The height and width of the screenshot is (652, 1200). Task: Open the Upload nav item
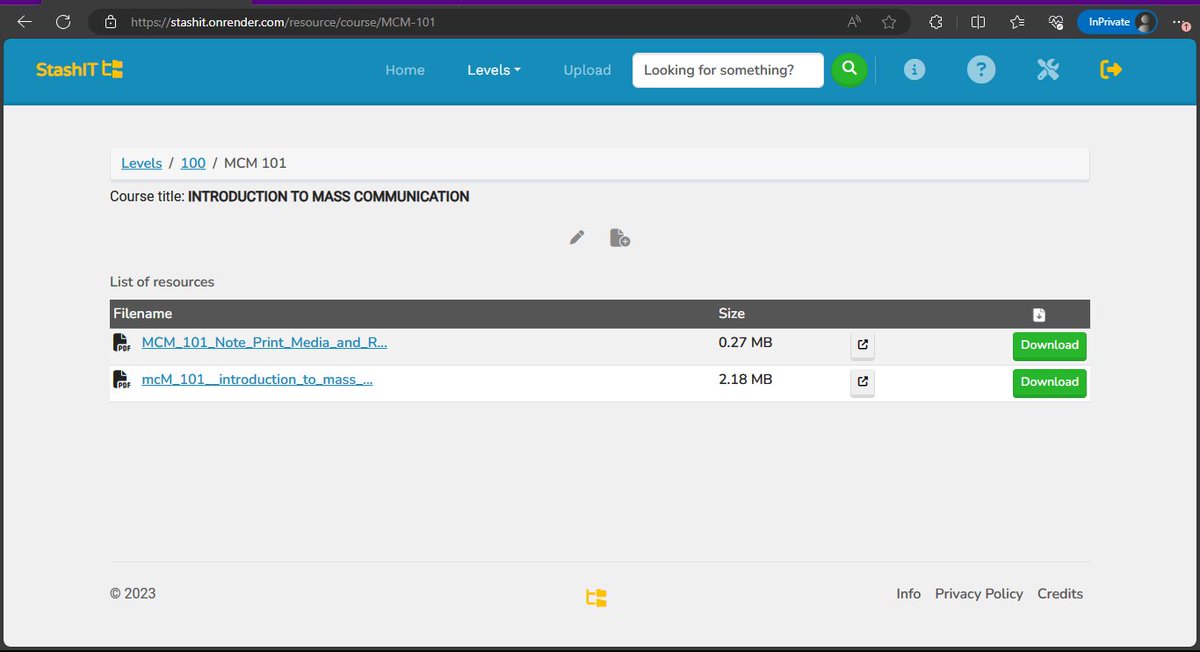click(x=587, y=70)
